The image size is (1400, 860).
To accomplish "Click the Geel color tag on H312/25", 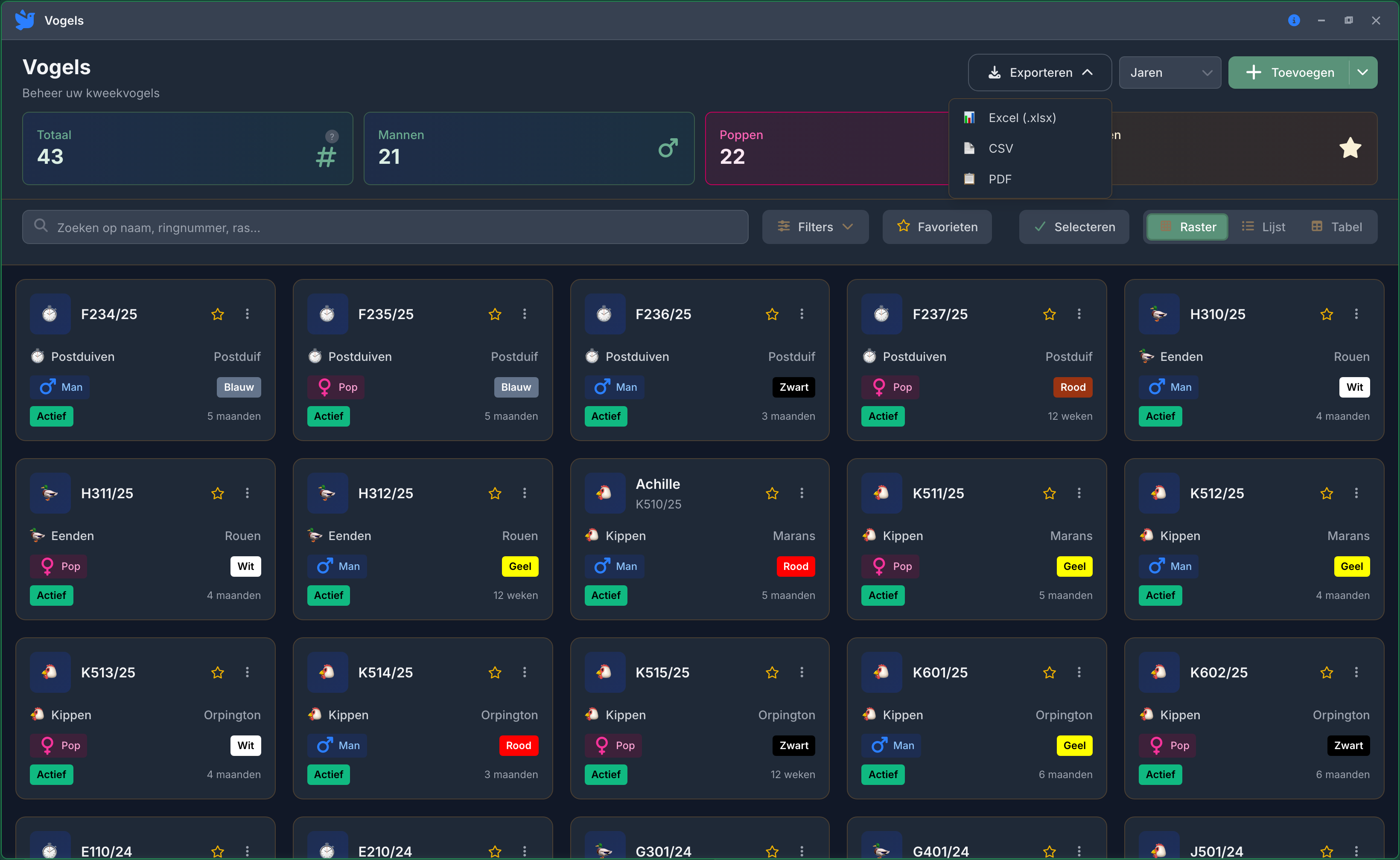I will point(519,567).
